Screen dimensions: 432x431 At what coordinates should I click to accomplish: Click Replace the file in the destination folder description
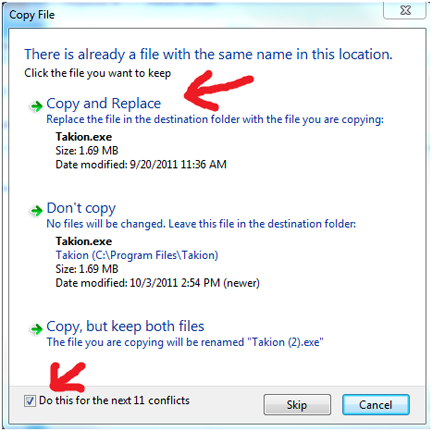215,119
